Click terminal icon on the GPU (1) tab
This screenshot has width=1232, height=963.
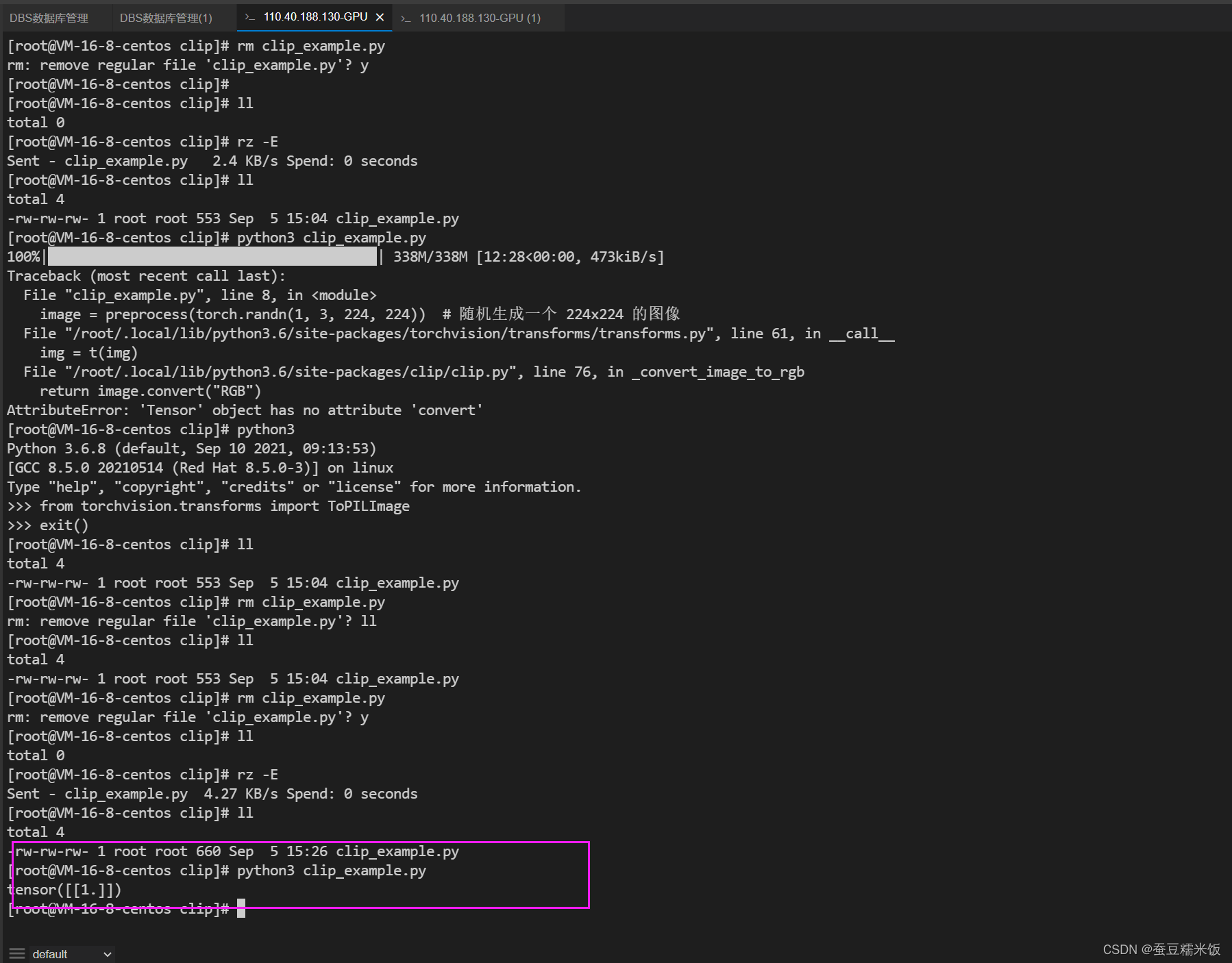[x=406, y=18]
